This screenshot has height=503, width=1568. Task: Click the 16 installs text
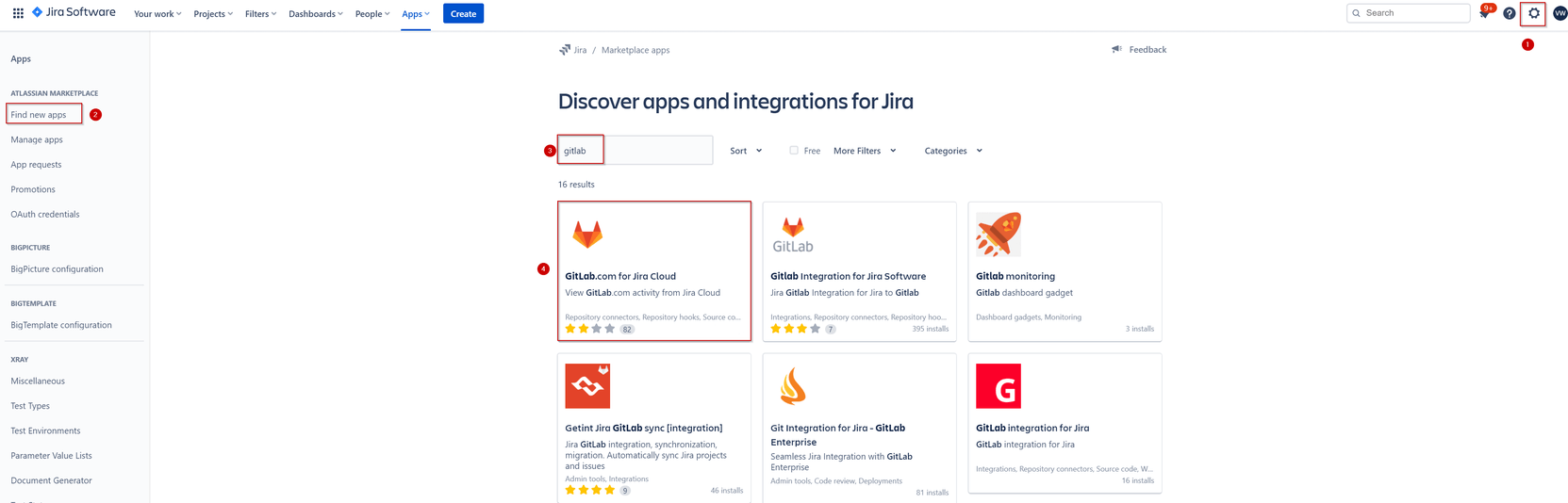pos(1138,480)
